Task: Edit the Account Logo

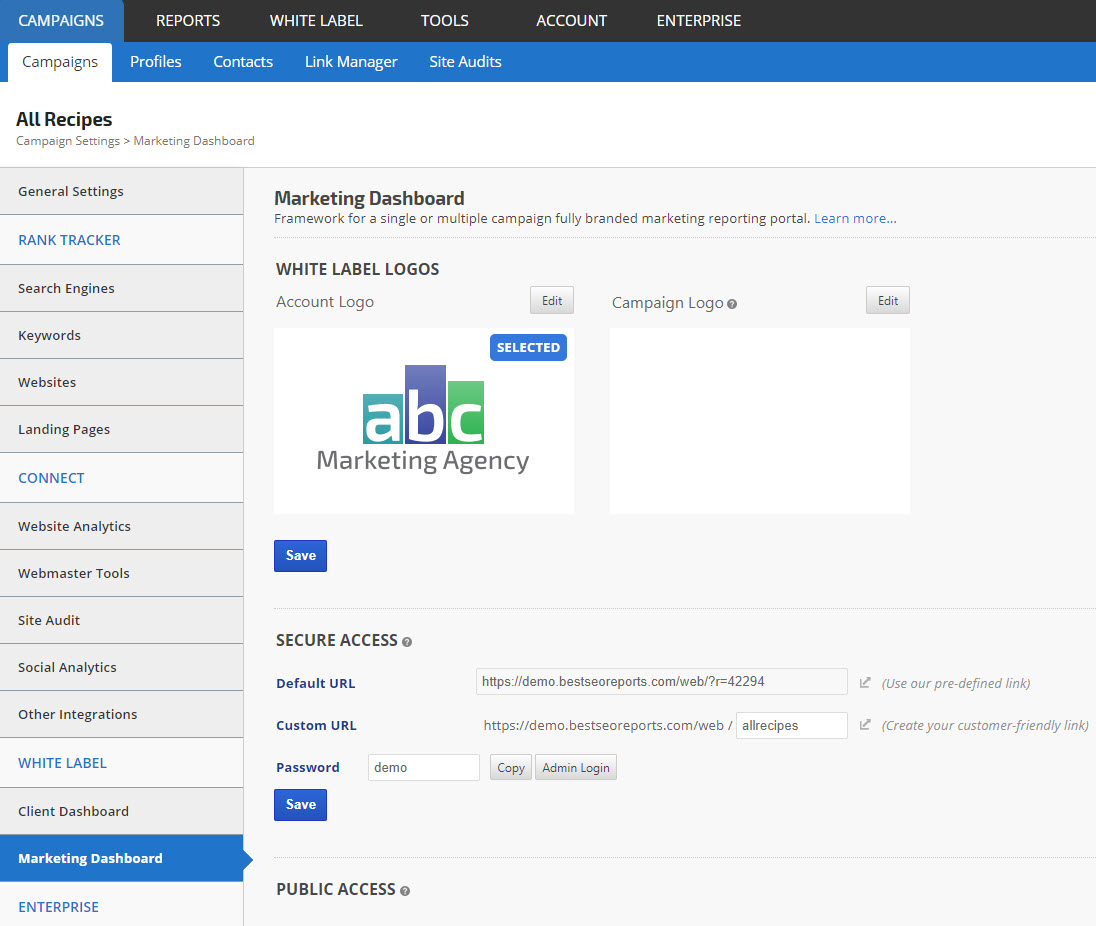Action: click(x=552, y=301)
